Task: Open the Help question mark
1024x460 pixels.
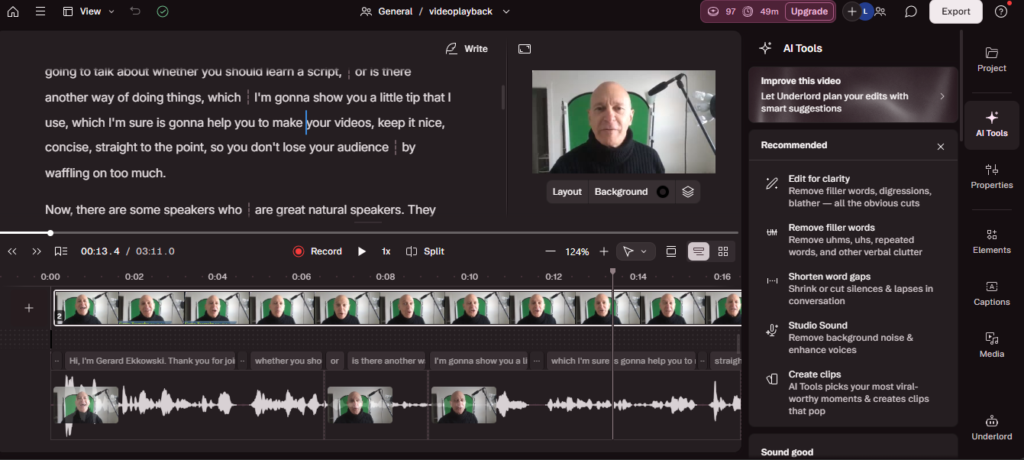Action: [x=1000, y=11]
